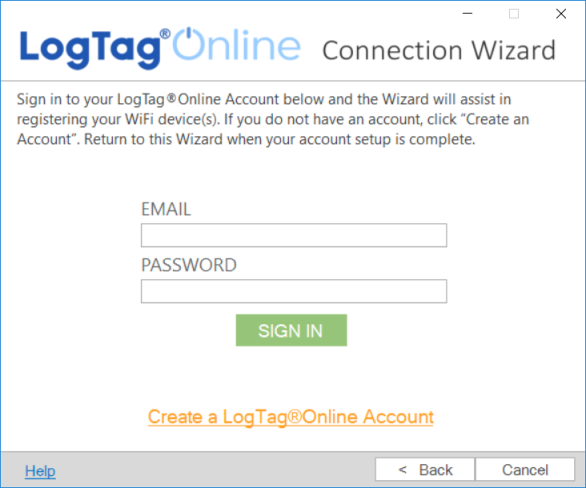Click the PASSWORD field label
586x488 pixels.
point(189,265)
